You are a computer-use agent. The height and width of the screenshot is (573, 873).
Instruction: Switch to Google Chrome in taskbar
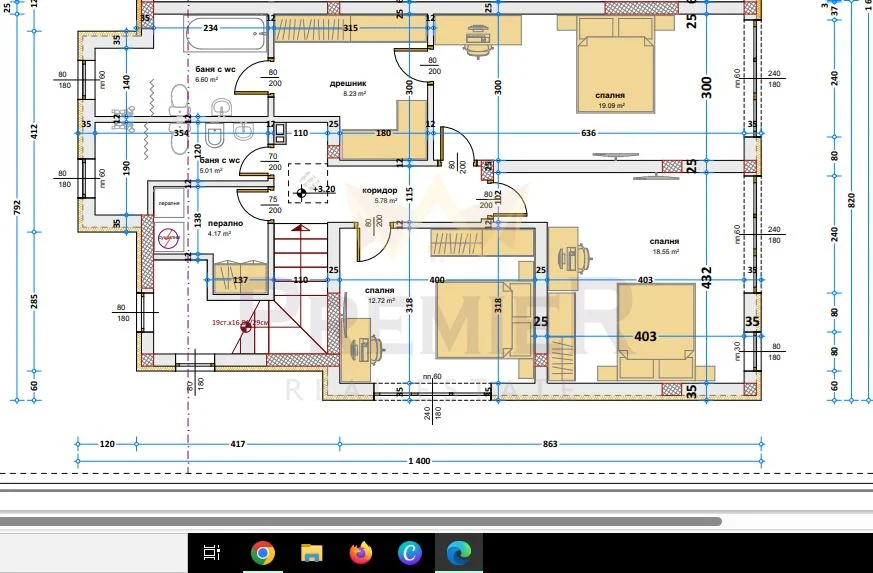263,552
